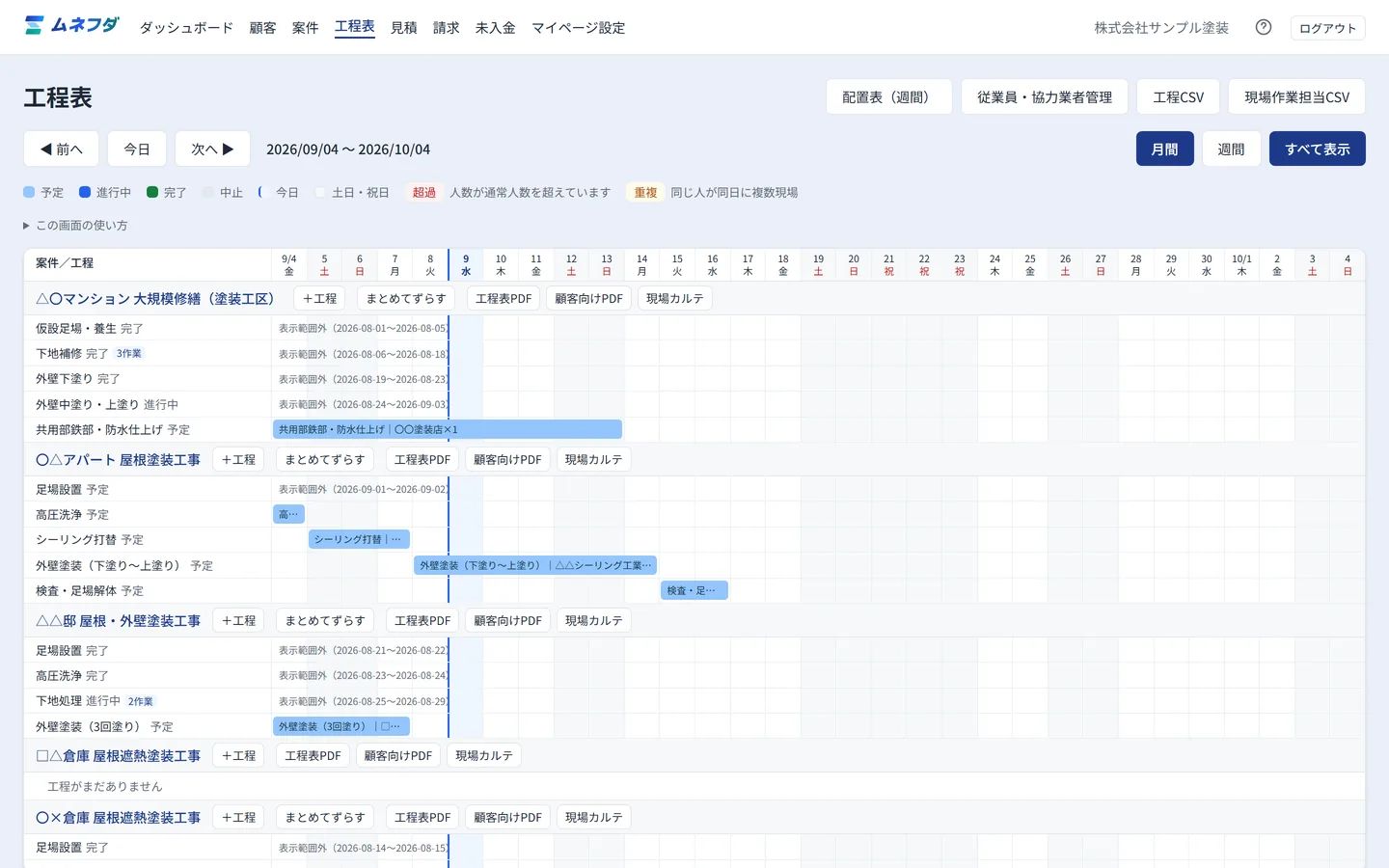Open 現場カルテ for ○×倉庫 project
This screenshot has width=1389, height=868.
(x=593, y=818)
